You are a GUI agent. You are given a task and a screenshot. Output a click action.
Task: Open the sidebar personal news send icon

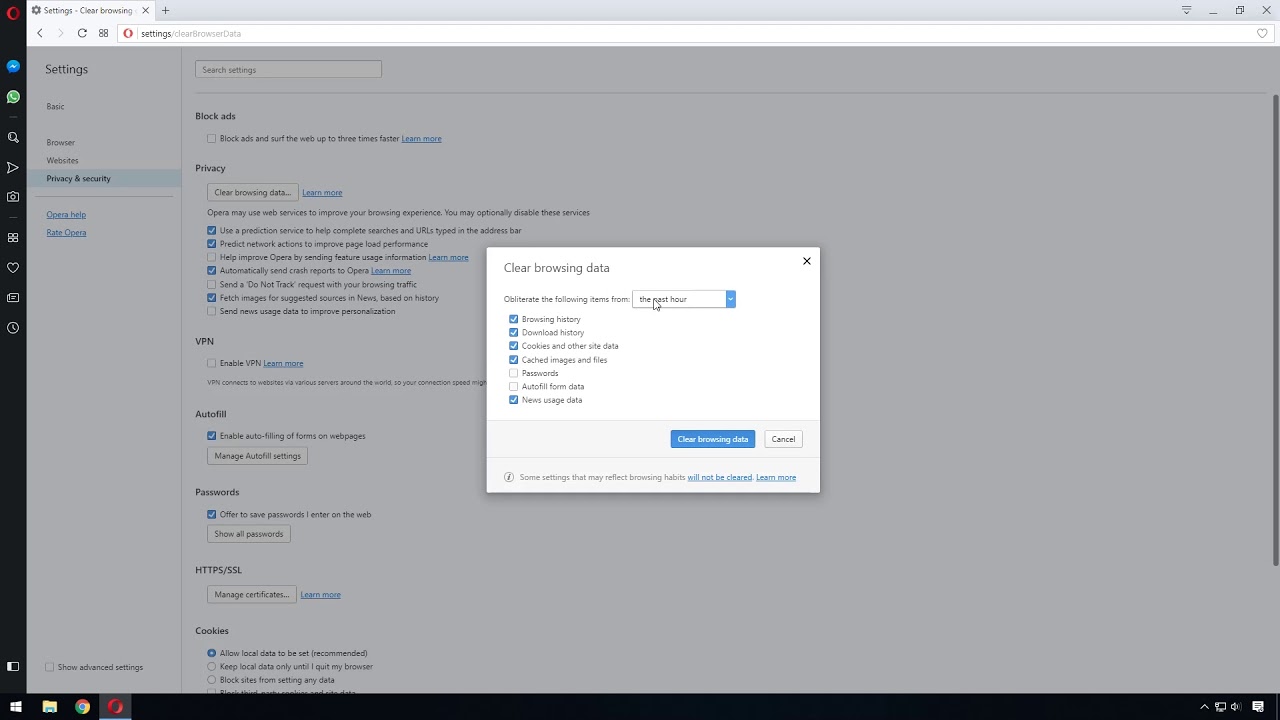point(13,168)
